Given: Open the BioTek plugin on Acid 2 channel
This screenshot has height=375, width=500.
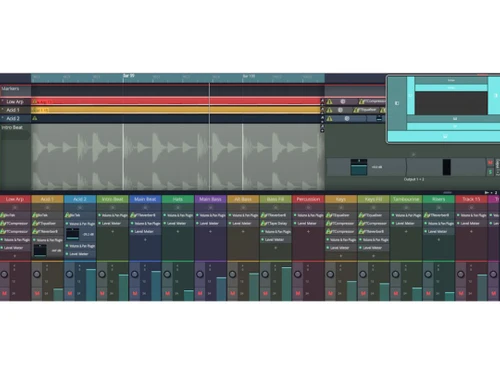Looking at the screenshot, I should (80, 215).
